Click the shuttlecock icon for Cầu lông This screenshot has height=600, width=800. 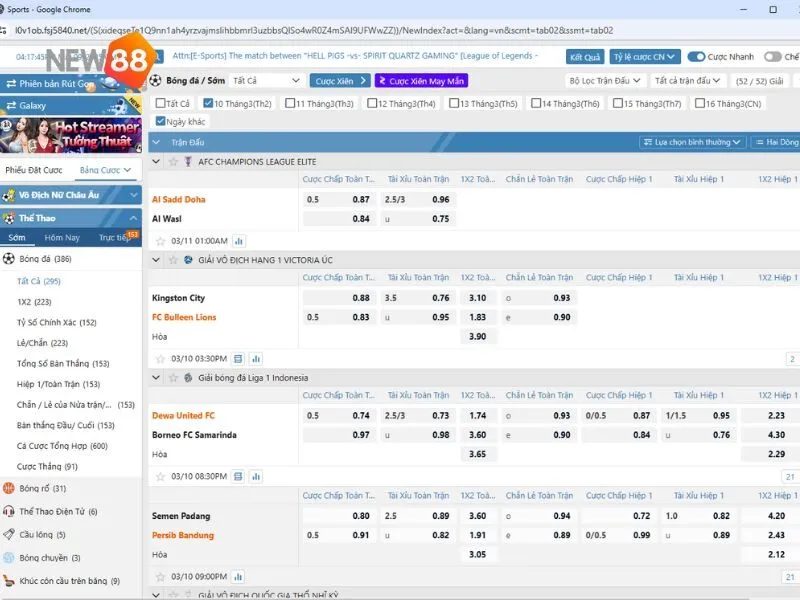9,535
